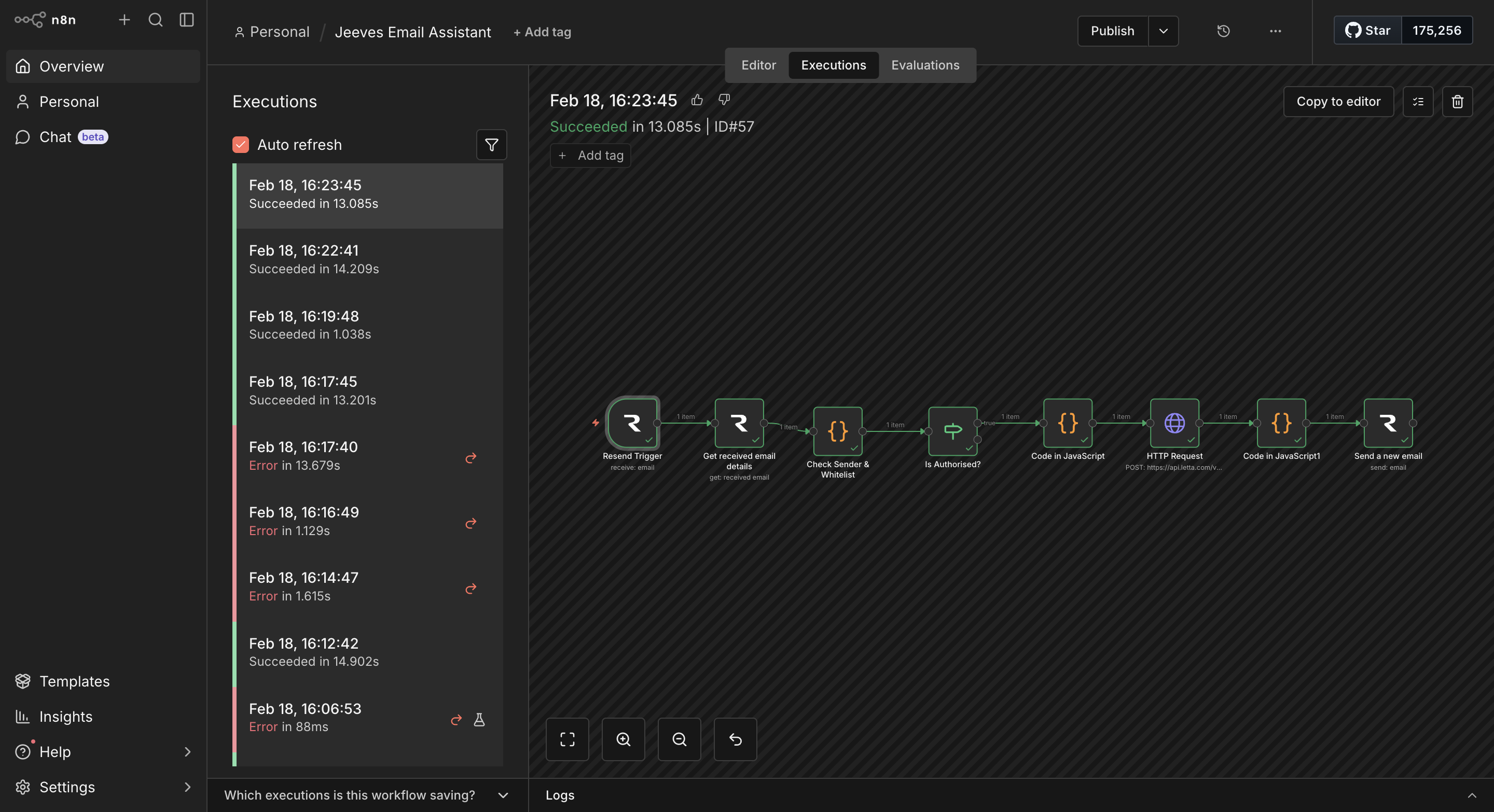
Task: Delete execution with trash icon
Action: (1457, 102)
